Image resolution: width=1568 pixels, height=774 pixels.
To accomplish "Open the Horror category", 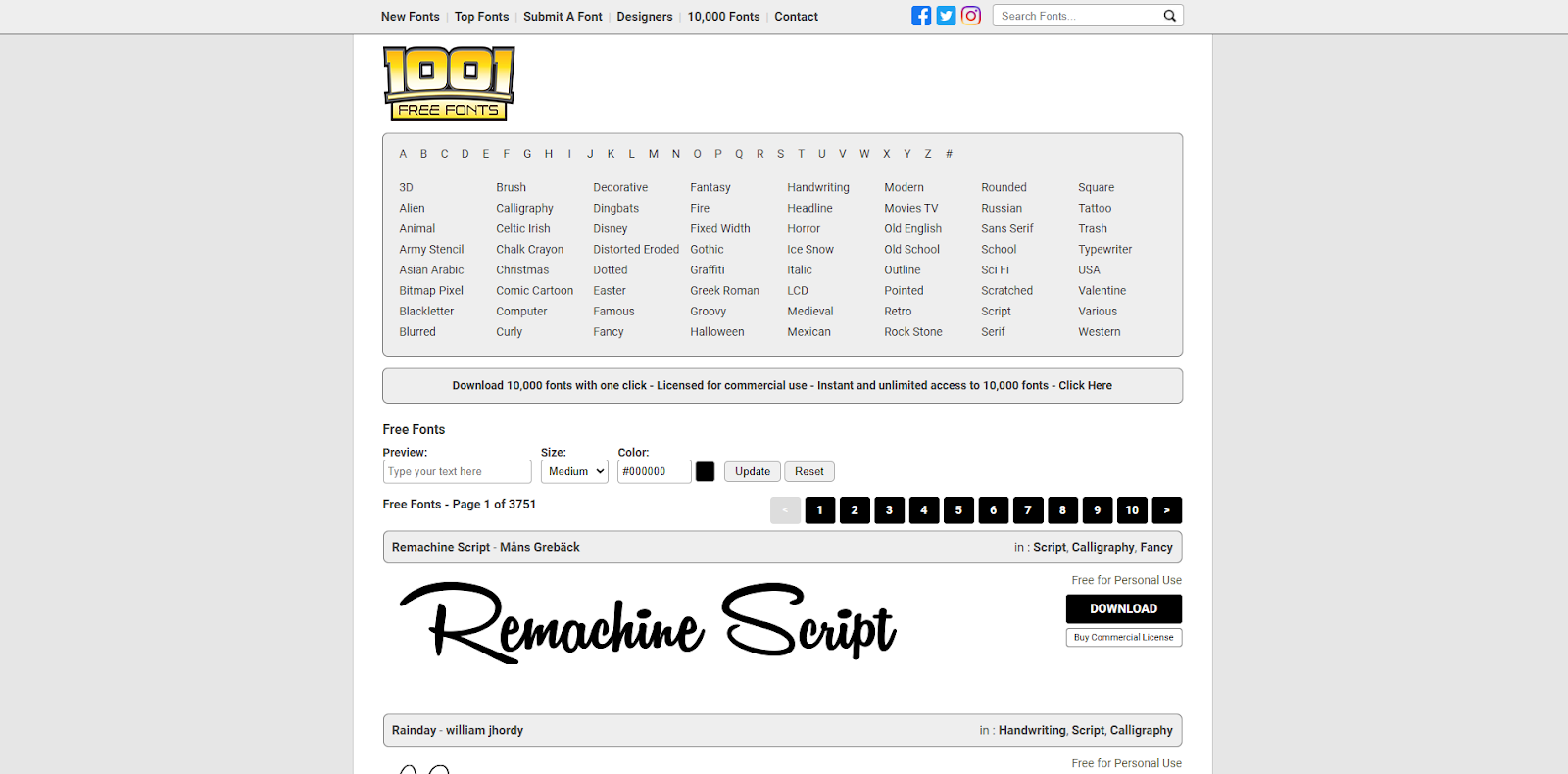I will tap(804, 228).
